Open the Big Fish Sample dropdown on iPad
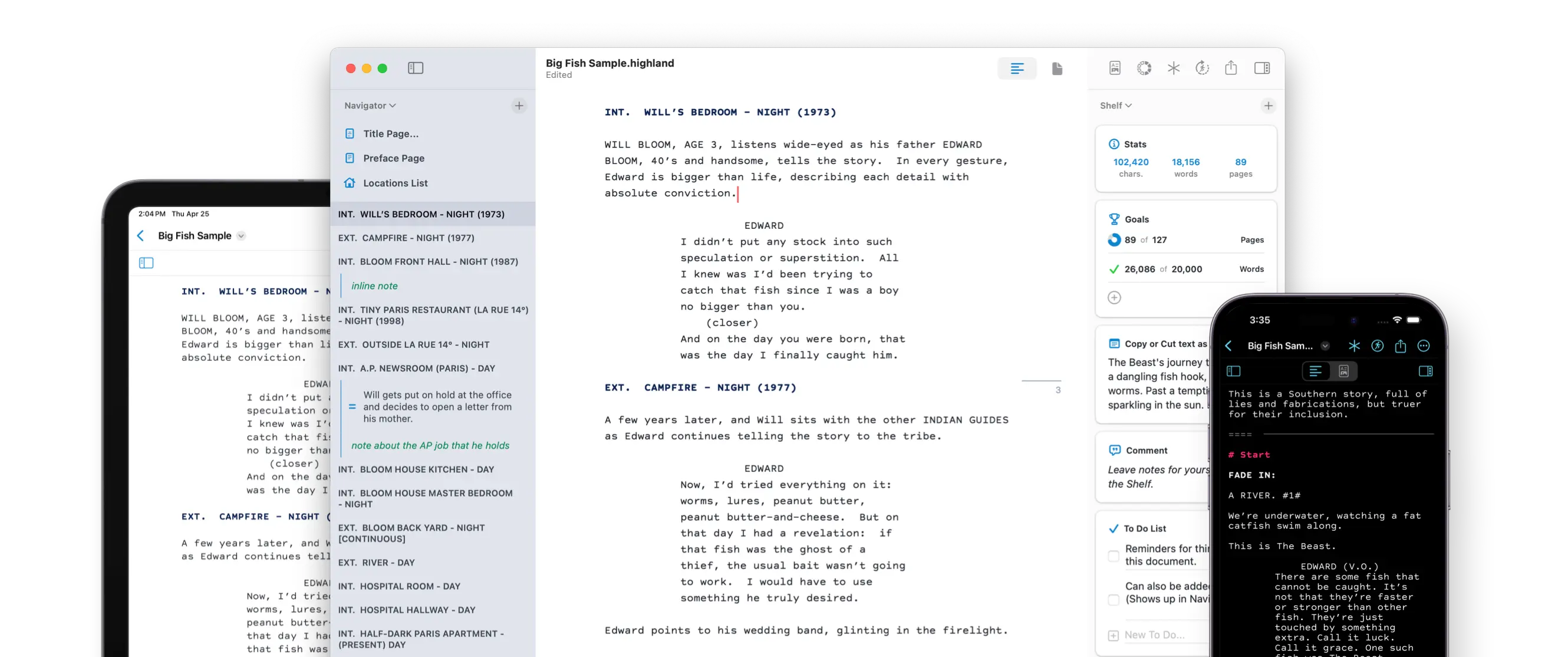The width and height of the screenshot is (1568, 657). click(x=241, y=236)
